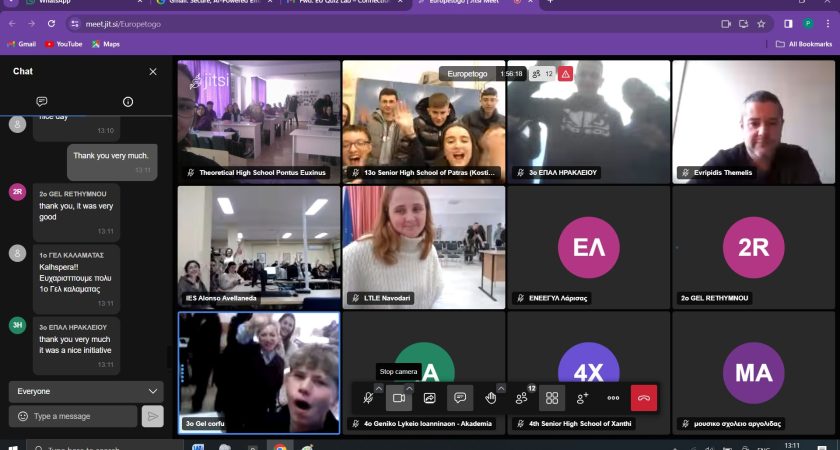The height and width of the screenshot is (450, 840).
Task: Open a new browser tab with plus
Action: tap(550, 2)
